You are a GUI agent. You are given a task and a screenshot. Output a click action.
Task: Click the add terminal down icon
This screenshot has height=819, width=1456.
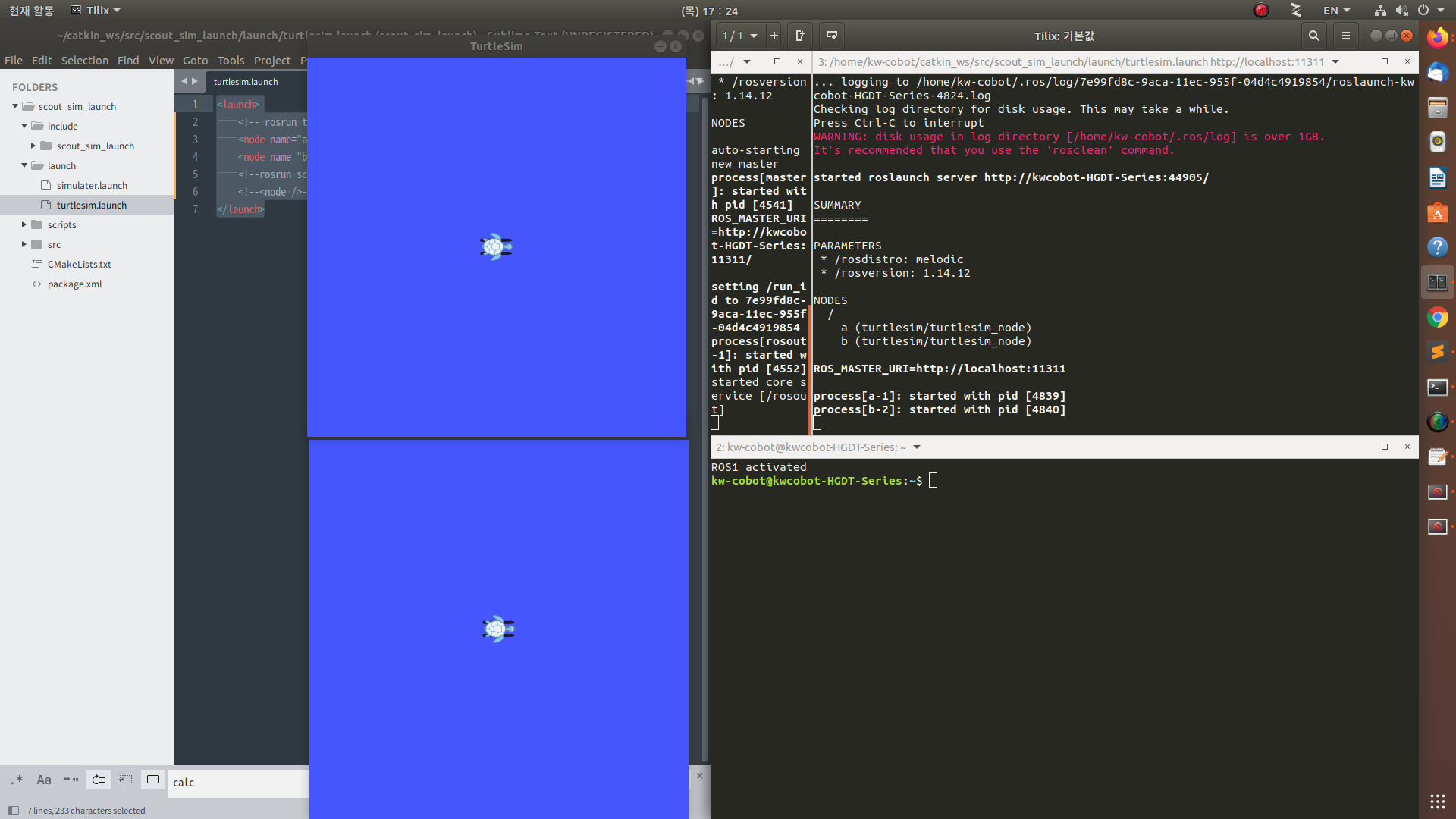point(832,36)
